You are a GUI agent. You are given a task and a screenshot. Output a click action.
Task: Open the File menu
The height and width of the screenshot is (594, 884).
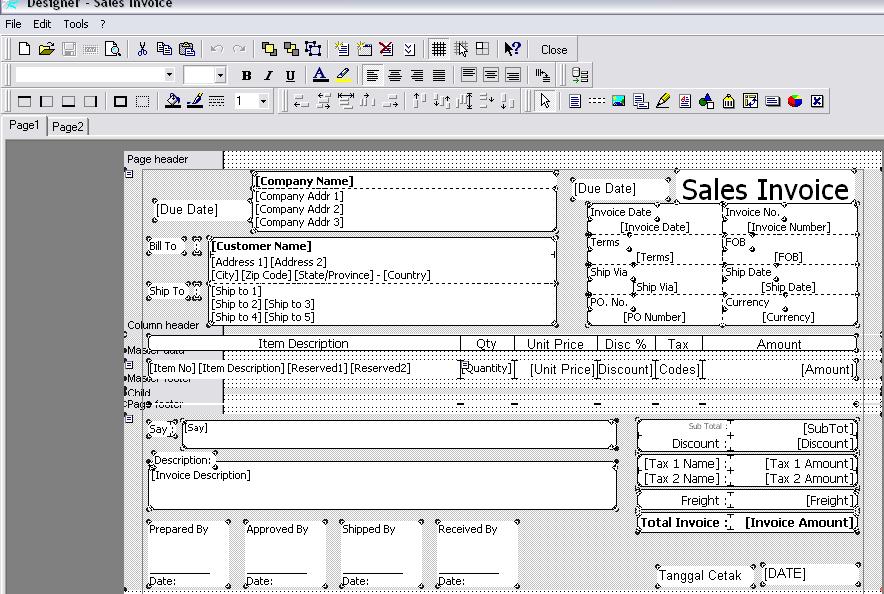[x=13, y=24]
